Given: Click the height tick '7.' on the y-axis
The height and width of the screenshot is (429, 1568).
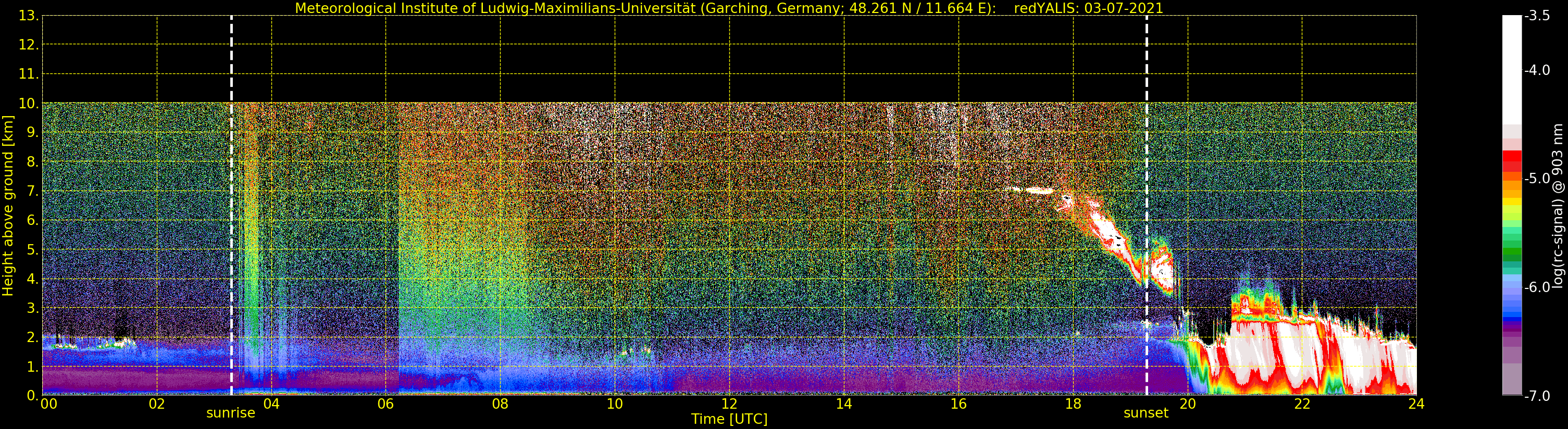Looking at the screenshot, I should pos(33,191).
